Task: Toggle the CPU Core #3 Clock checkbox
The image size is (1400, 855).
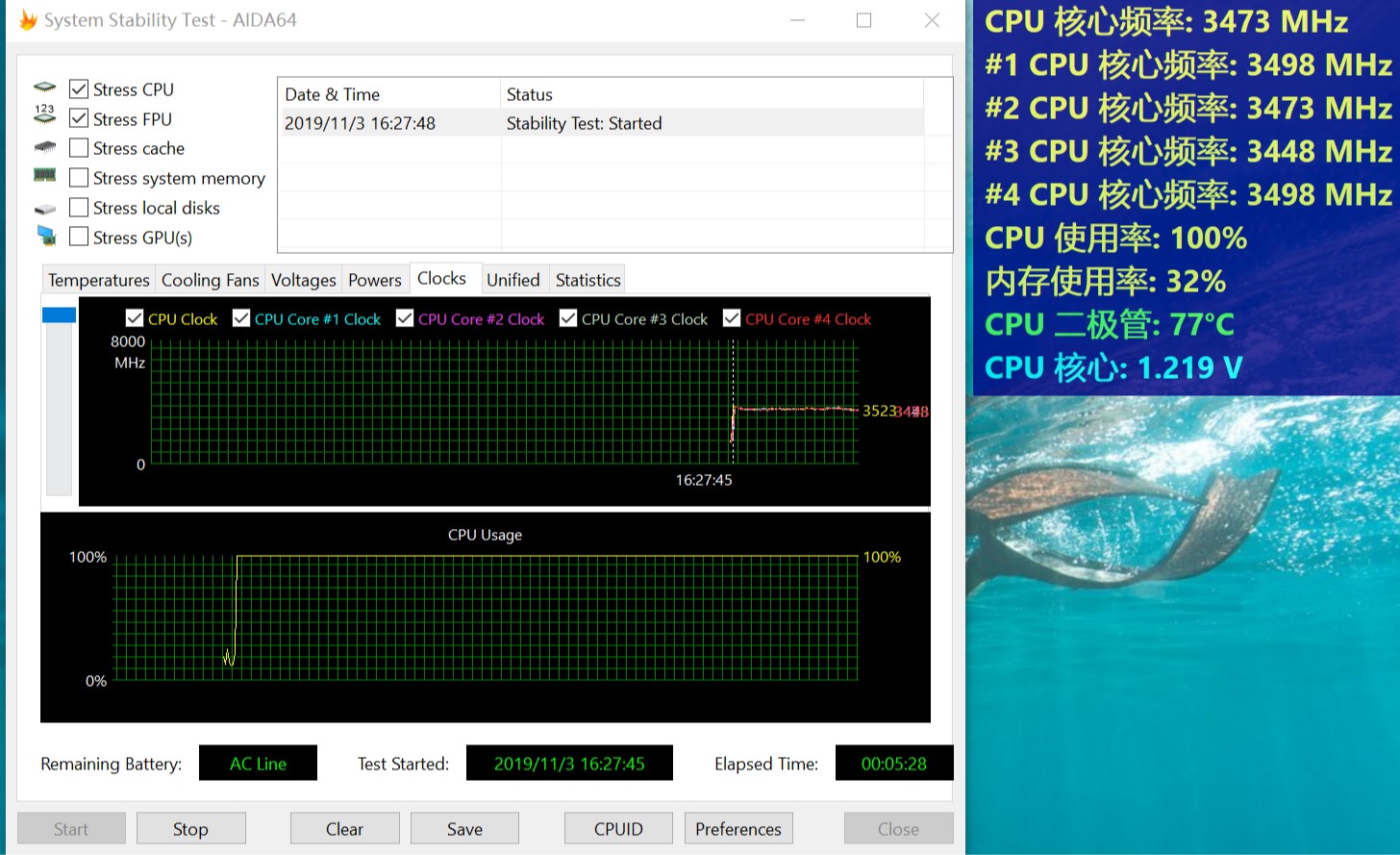Action: point(568,318)
